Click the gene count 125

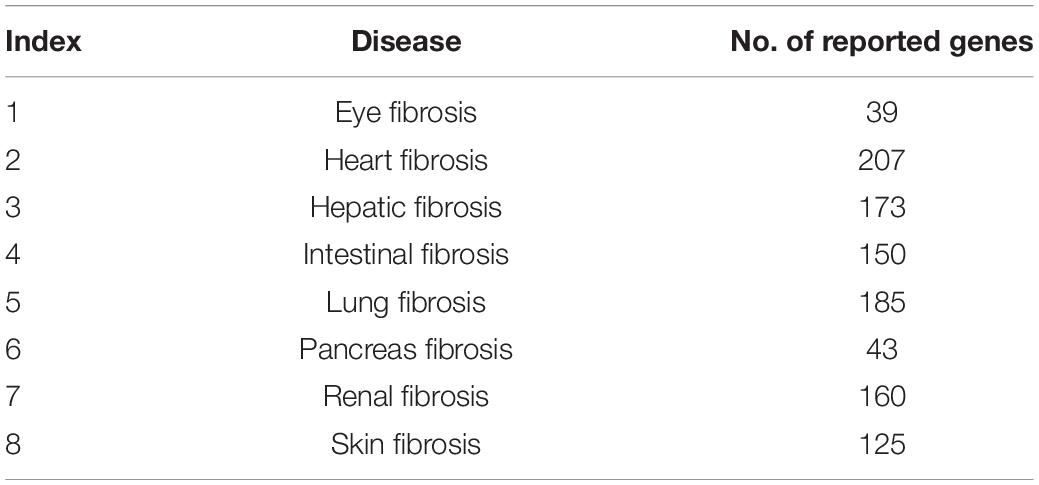pyautogui.click(x=881, y=443)
